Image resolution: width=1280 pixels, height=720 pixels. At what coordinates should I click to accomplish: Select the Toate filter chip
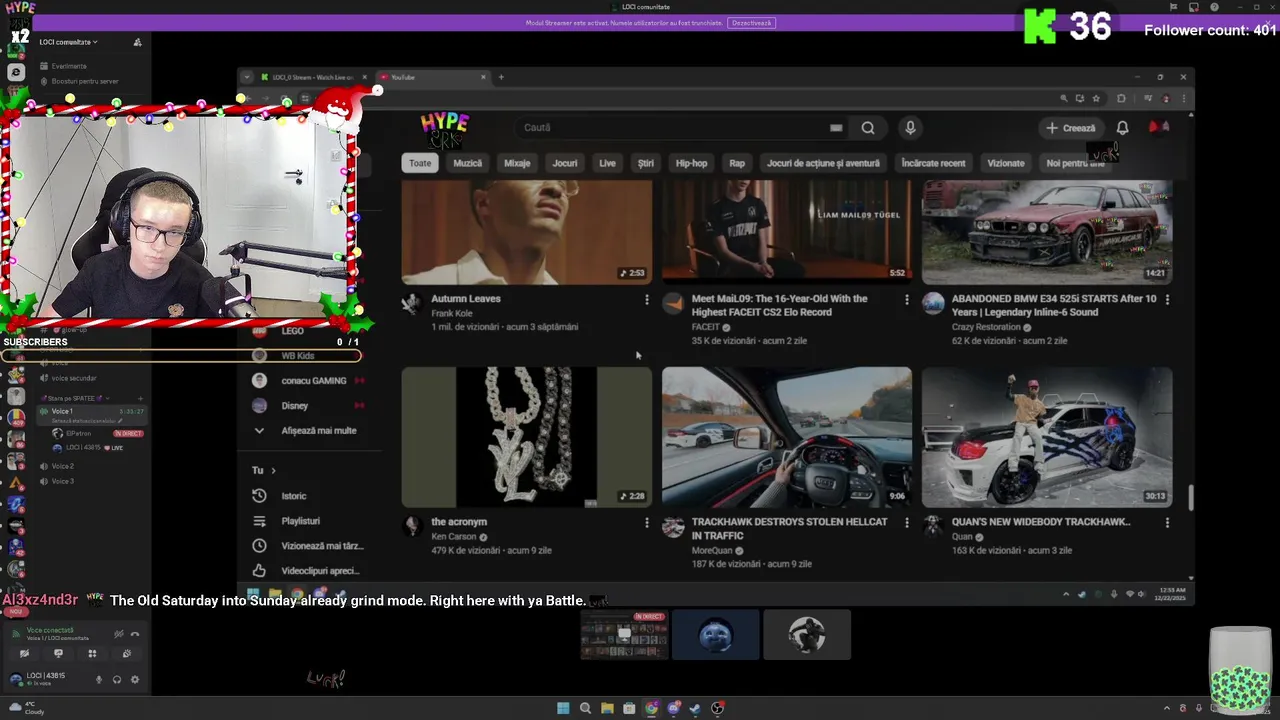pos(420,163)
